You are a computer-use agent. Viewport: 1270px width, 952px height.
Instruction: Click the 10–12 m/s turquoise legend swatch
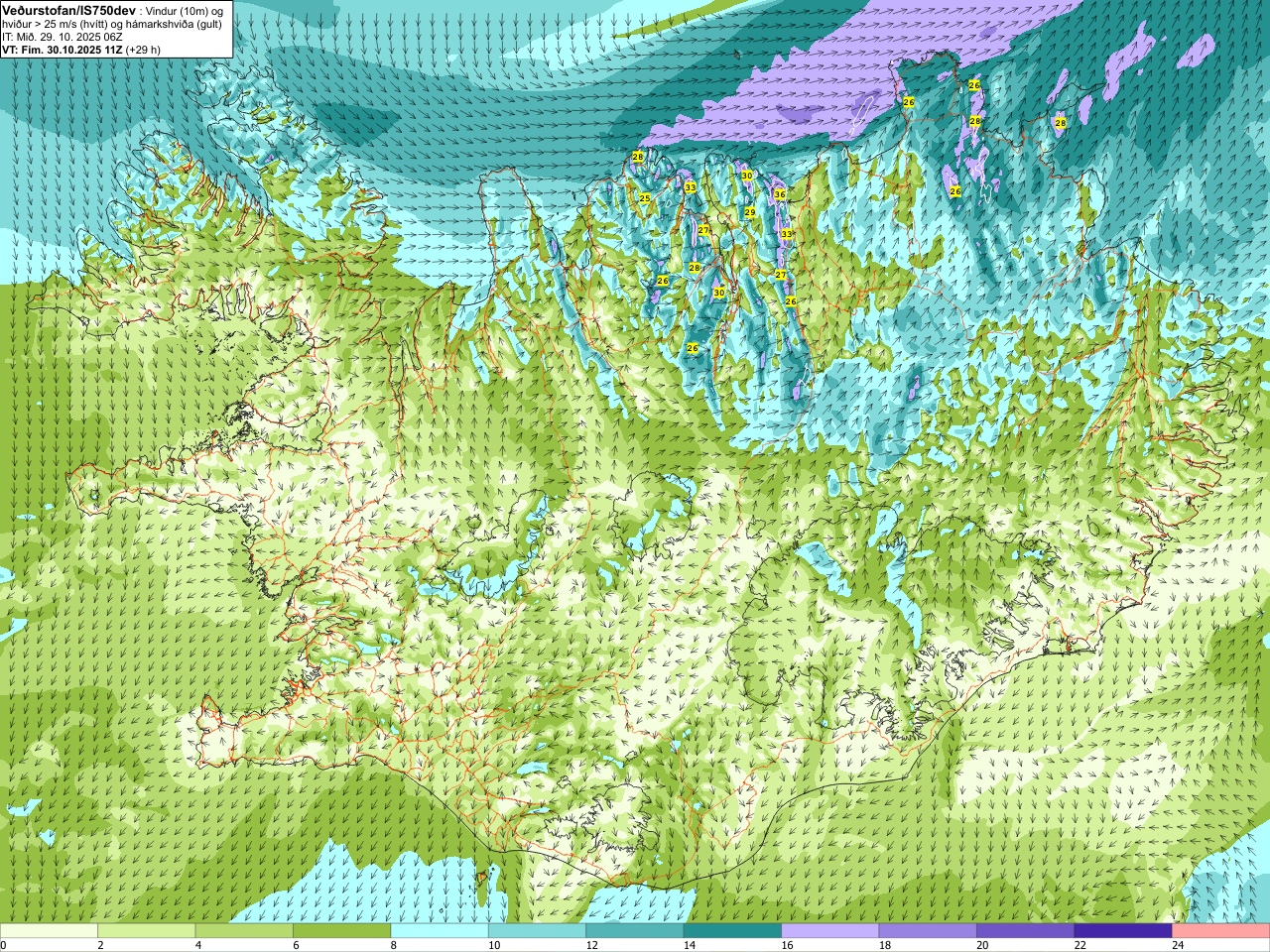pyautogui.click(x=537, y=931)
